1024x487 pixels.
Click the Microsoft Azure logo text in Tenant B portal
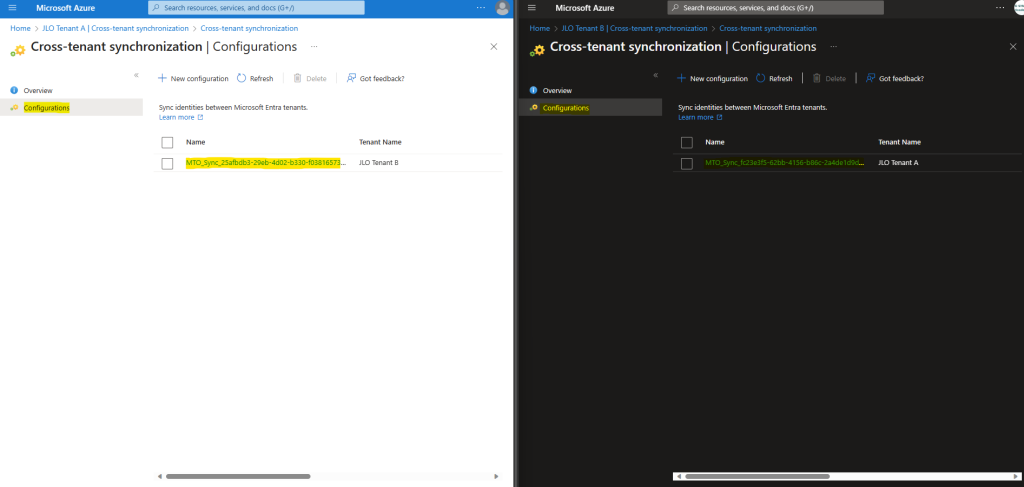tap(584, 8)
